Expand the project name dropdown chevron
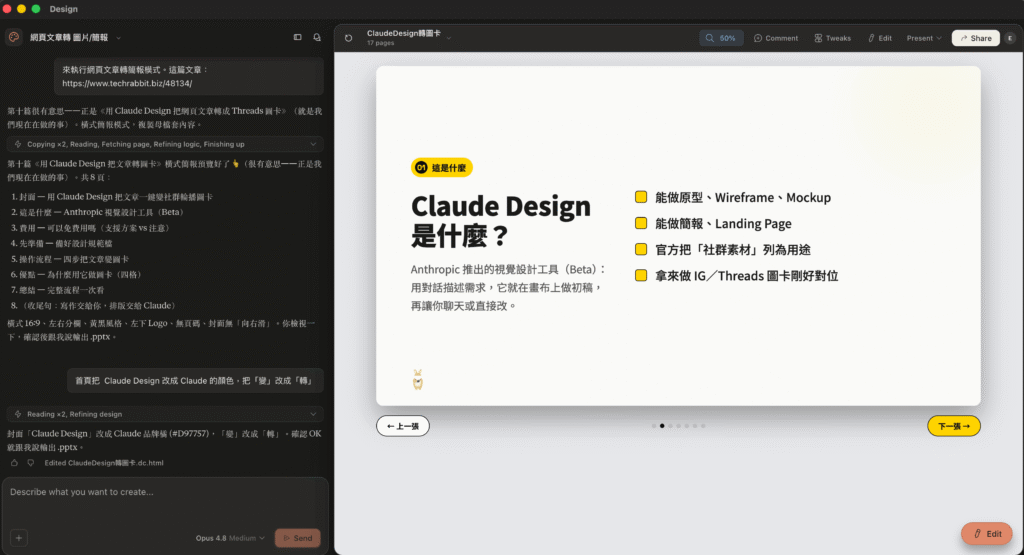 click(118, 38)
